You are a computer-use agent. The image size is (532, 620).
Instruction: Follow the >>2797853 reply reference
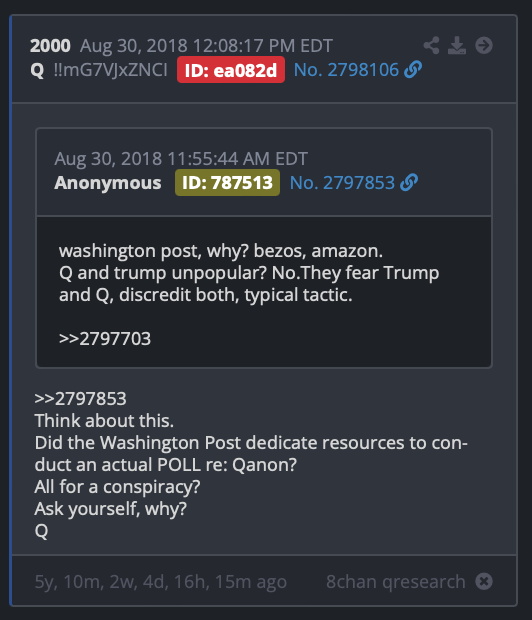pyautogui.click(x=80, y=399)
